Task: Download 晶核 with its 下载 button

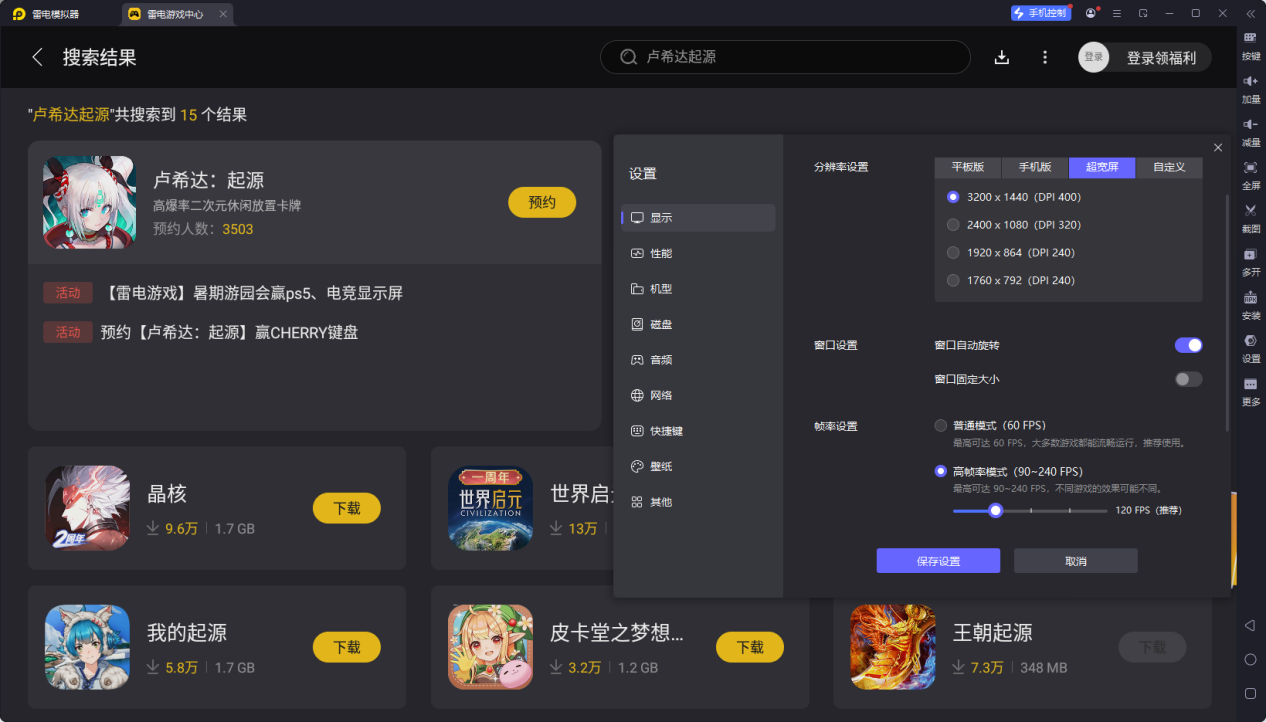Action: click(347, 508)
